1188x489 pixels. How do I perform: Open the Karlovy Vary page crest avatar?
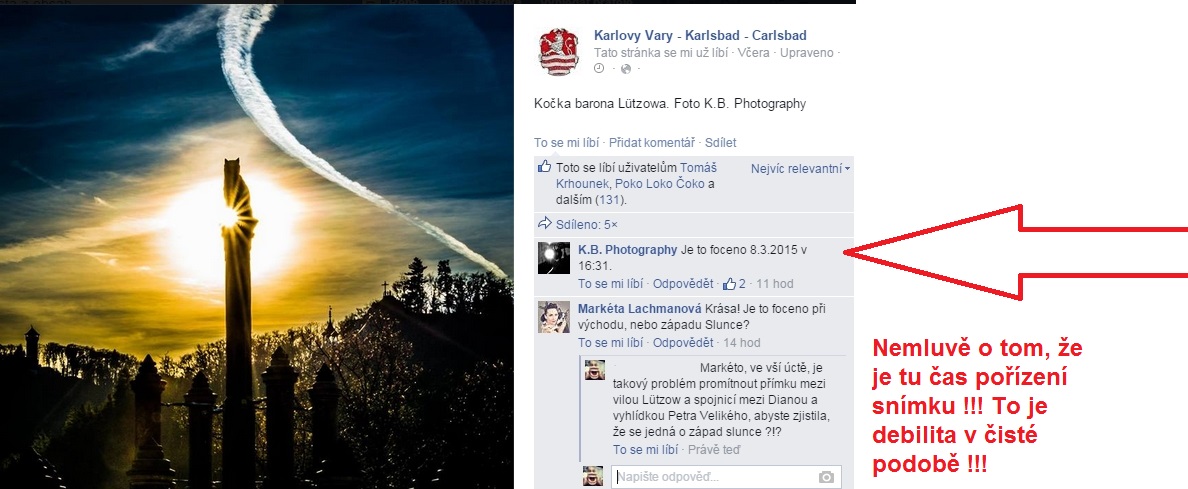point(558,52)
